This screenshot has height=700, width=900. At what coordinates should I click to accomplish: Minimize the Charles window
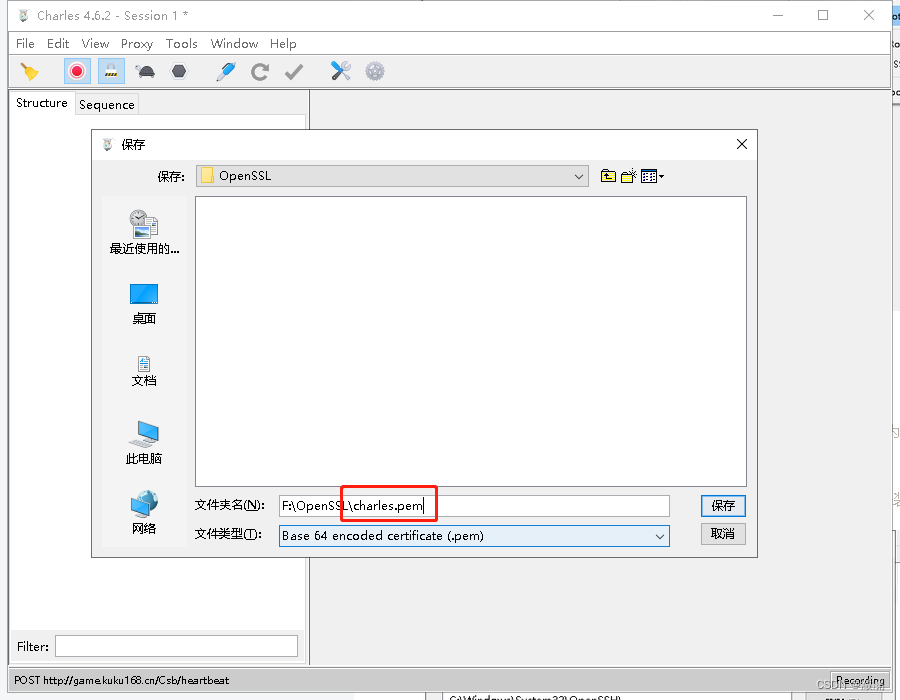[x=778, y=15]
